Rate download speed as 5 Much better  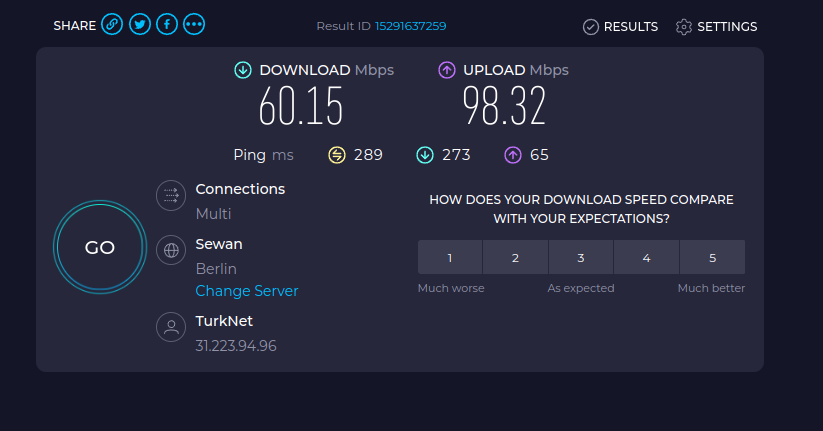pos(712,257)
